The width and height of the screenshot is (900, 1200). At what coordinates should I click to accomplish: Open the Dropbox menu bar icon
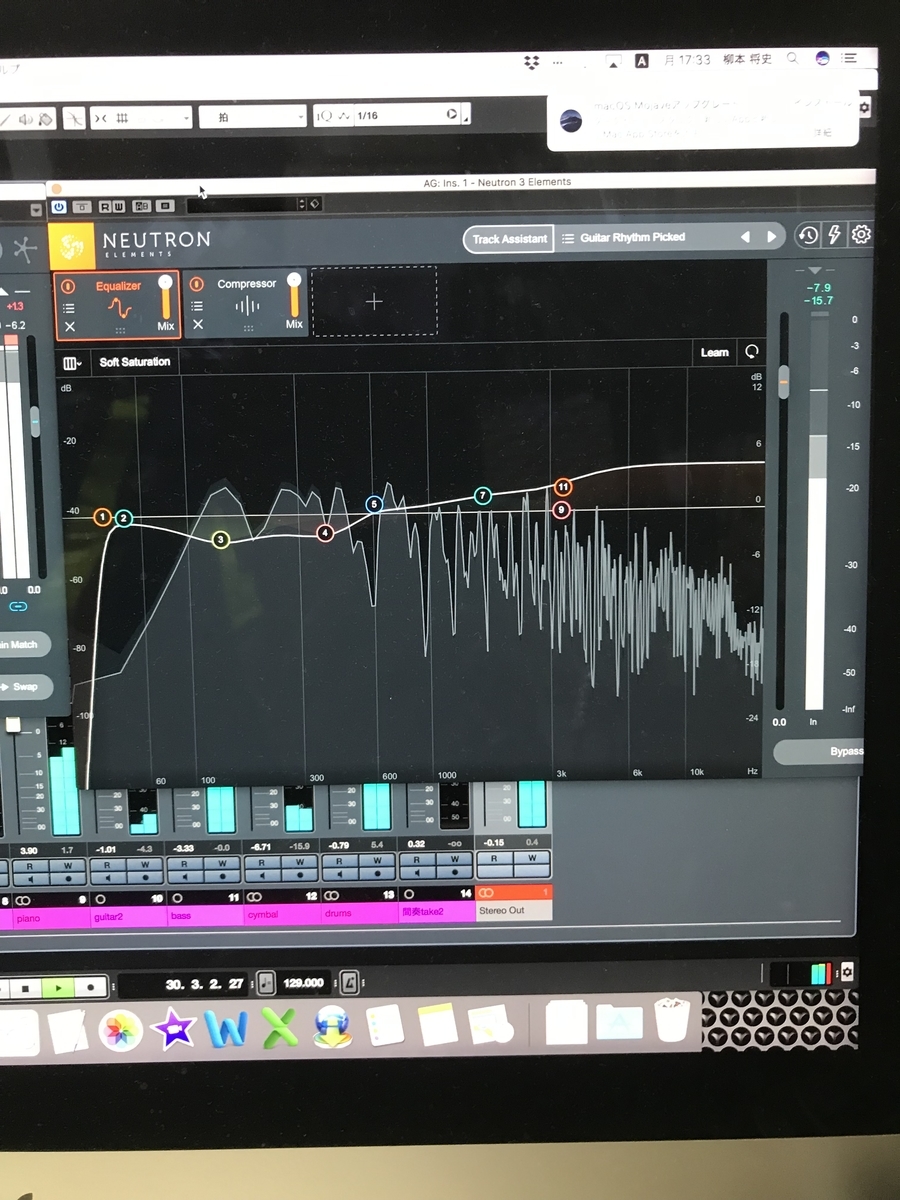pyautogui.click(x=532, y=62)
